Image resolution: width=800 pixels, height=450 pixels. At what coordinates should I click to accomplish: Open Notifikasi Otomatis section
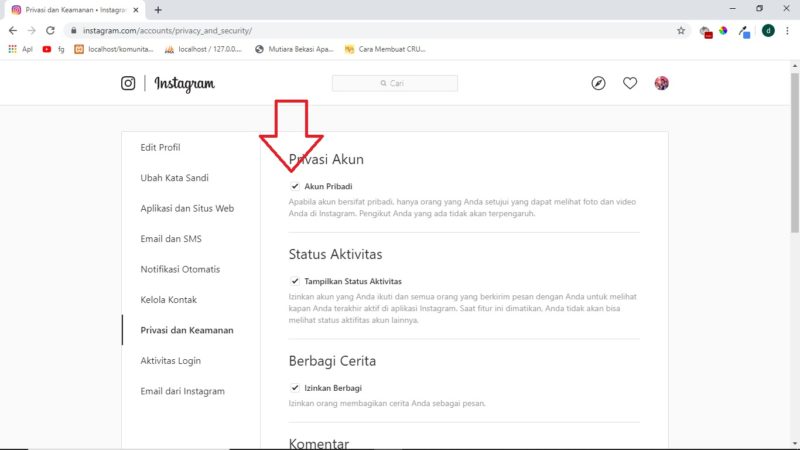point(180,269)
